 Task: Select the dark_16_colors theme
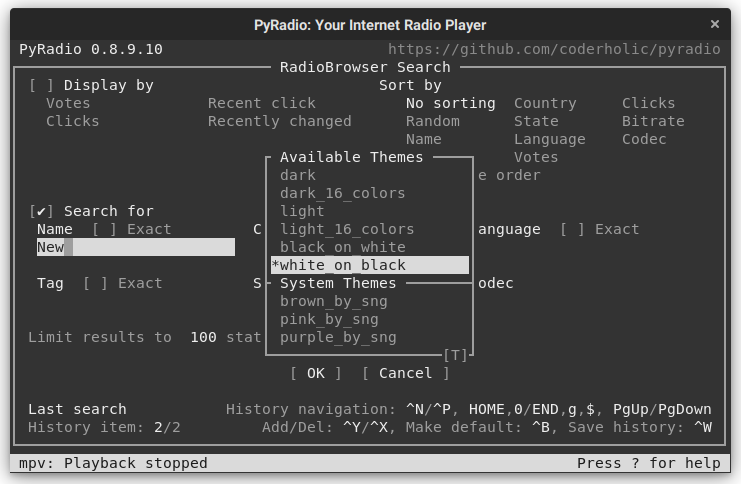[x=343, y=193]
